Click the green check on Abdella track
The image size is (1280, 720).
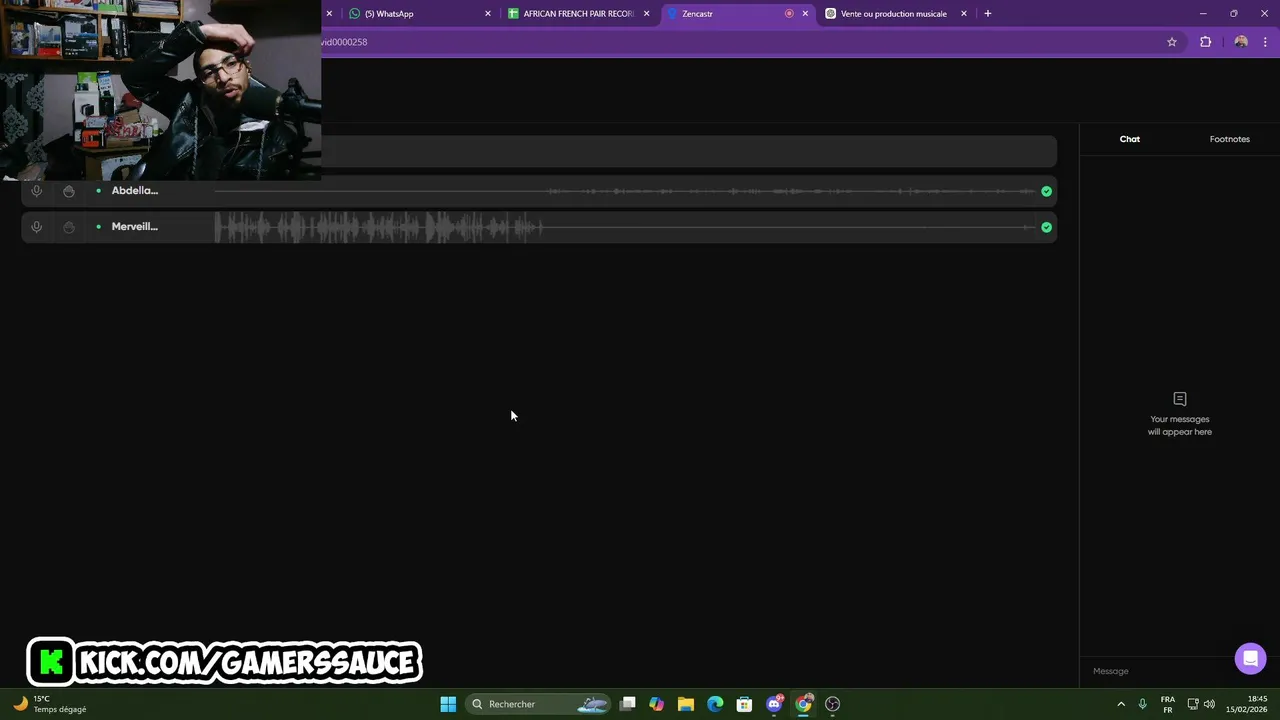pyautogui.click(x=1046, y=191)
